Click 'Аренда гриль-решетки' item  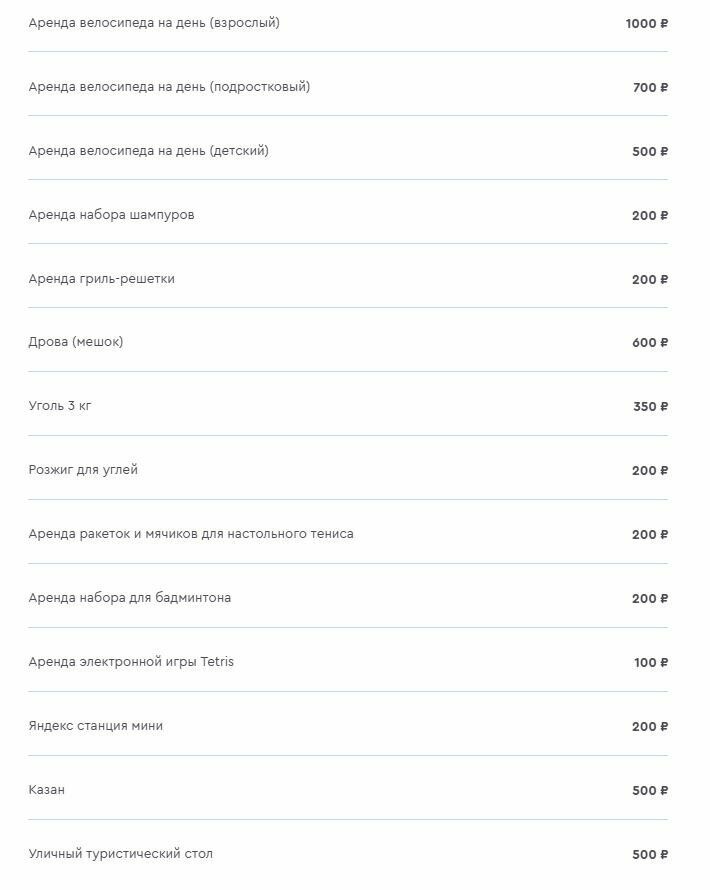101,279
